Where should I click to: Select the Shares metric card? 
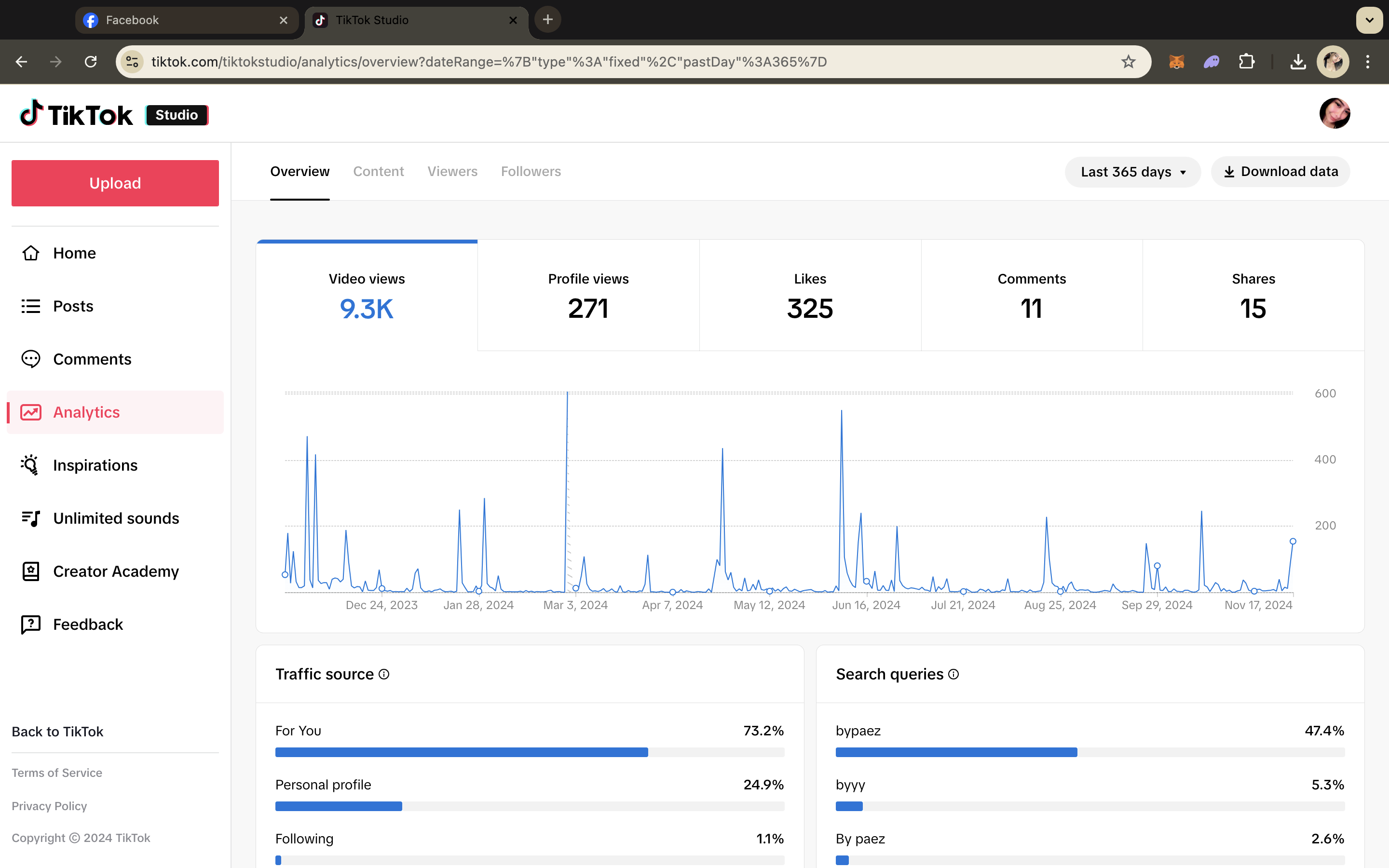click(1253, 295)
